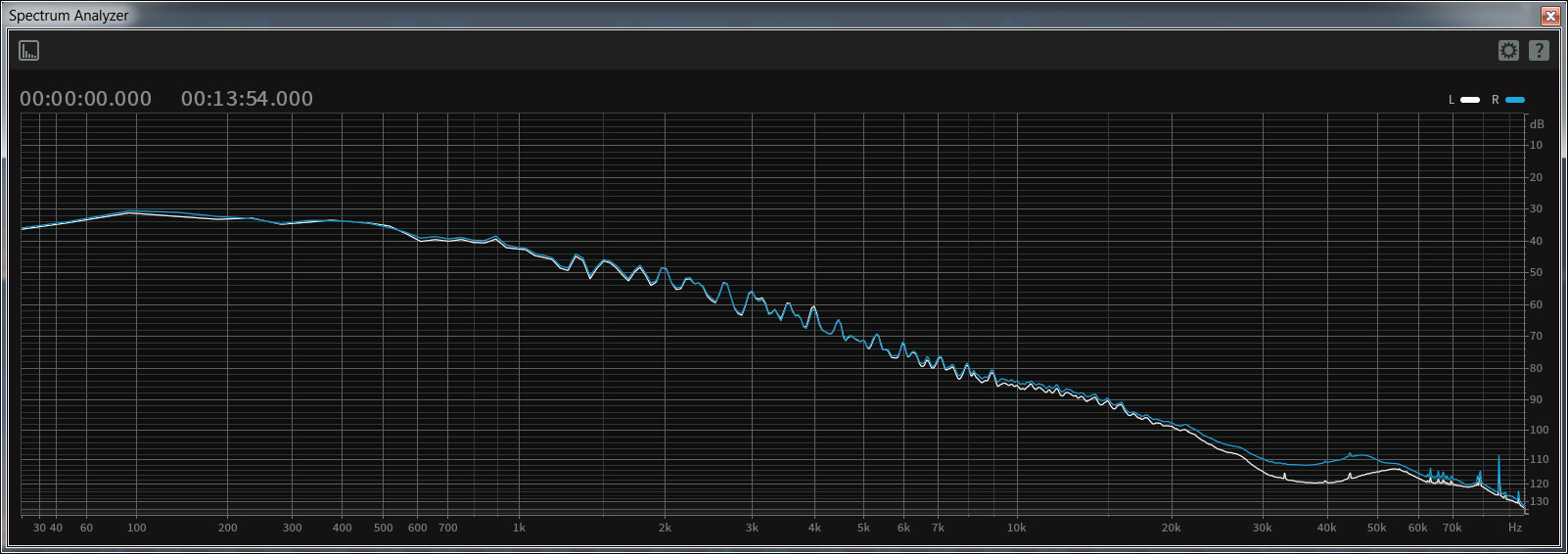Click the 5k frequency axis label
1568x554 pixels.
(863, 528)
